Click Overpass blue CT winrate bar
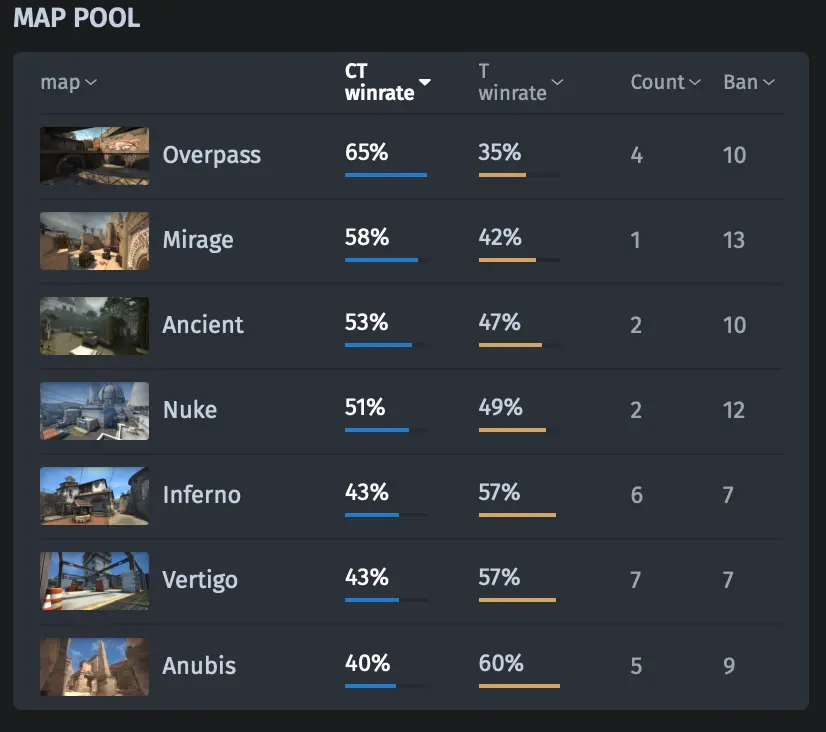Image resolution: width=826 pixels, height=732 pixels. click(386, 175)
